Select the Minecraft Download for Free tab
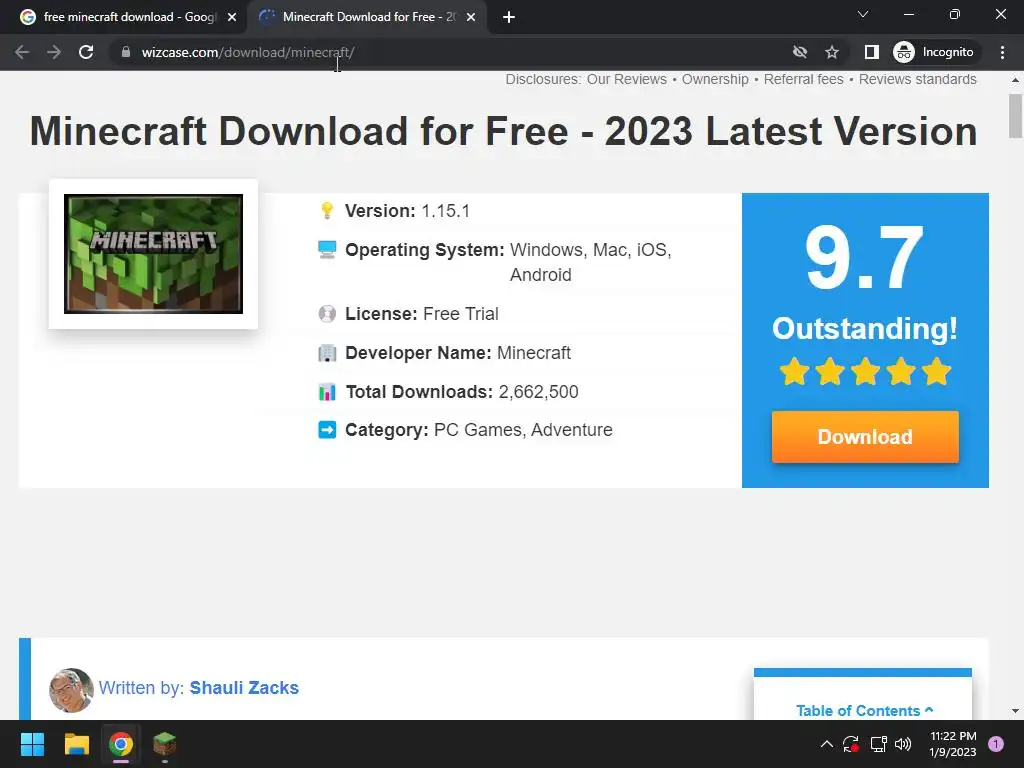1024x768 pixels. click(x=366, y=17)
